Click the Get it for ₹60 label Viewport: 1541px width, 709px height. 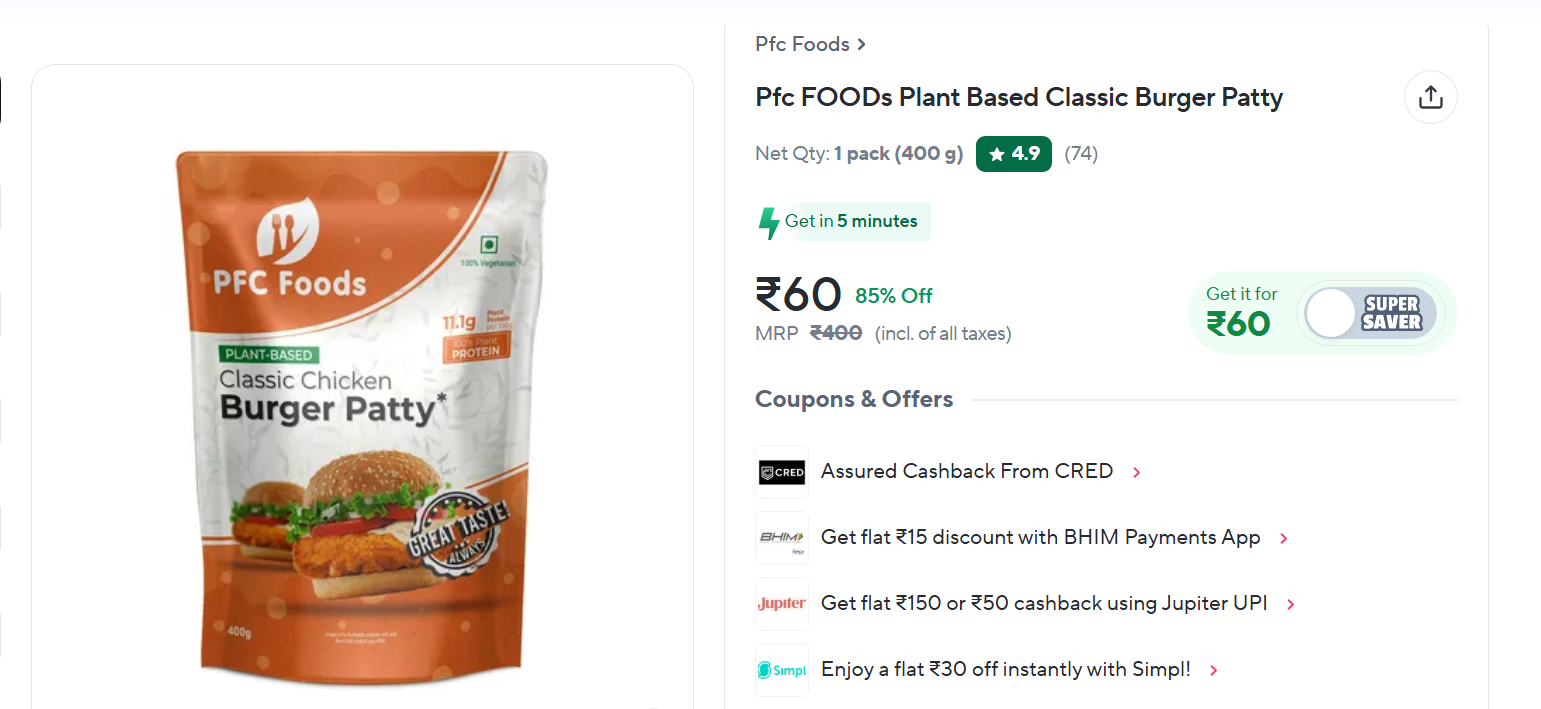pos(1241,311)
